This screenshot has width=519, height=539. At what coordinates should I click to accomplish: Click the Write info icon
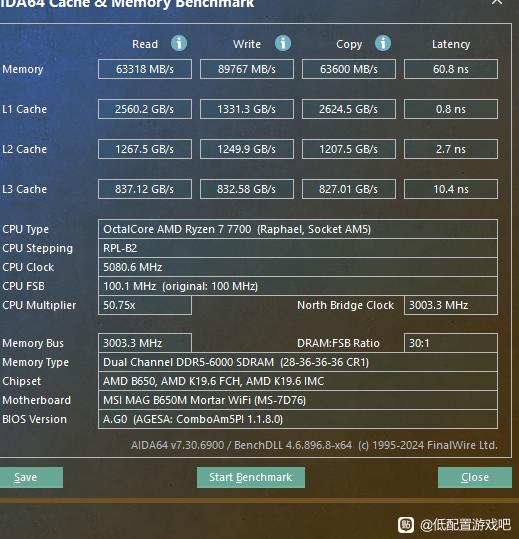coord(283,43)
